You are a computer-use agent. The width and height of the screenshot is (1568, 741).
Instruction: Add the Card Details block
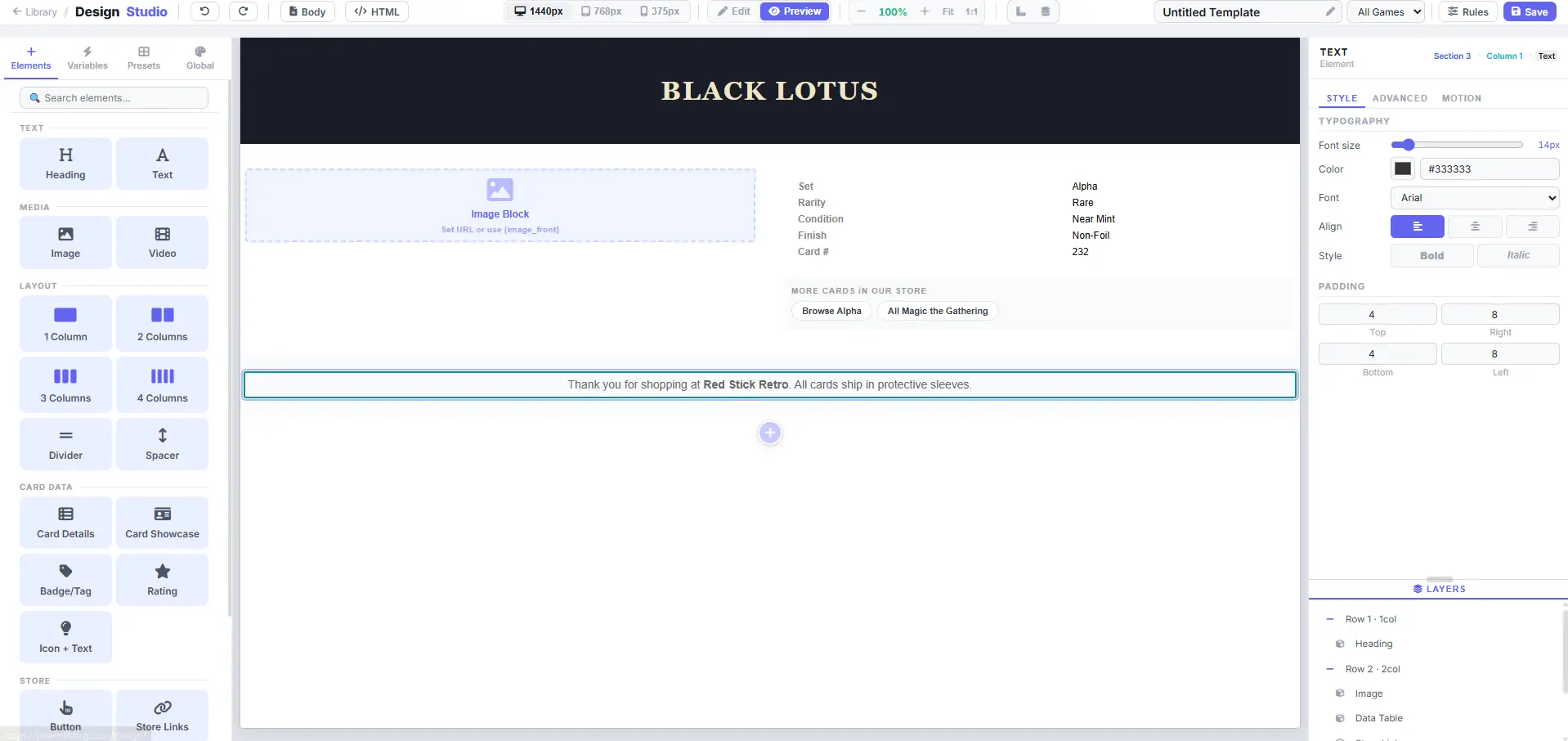tap(65, 523)
